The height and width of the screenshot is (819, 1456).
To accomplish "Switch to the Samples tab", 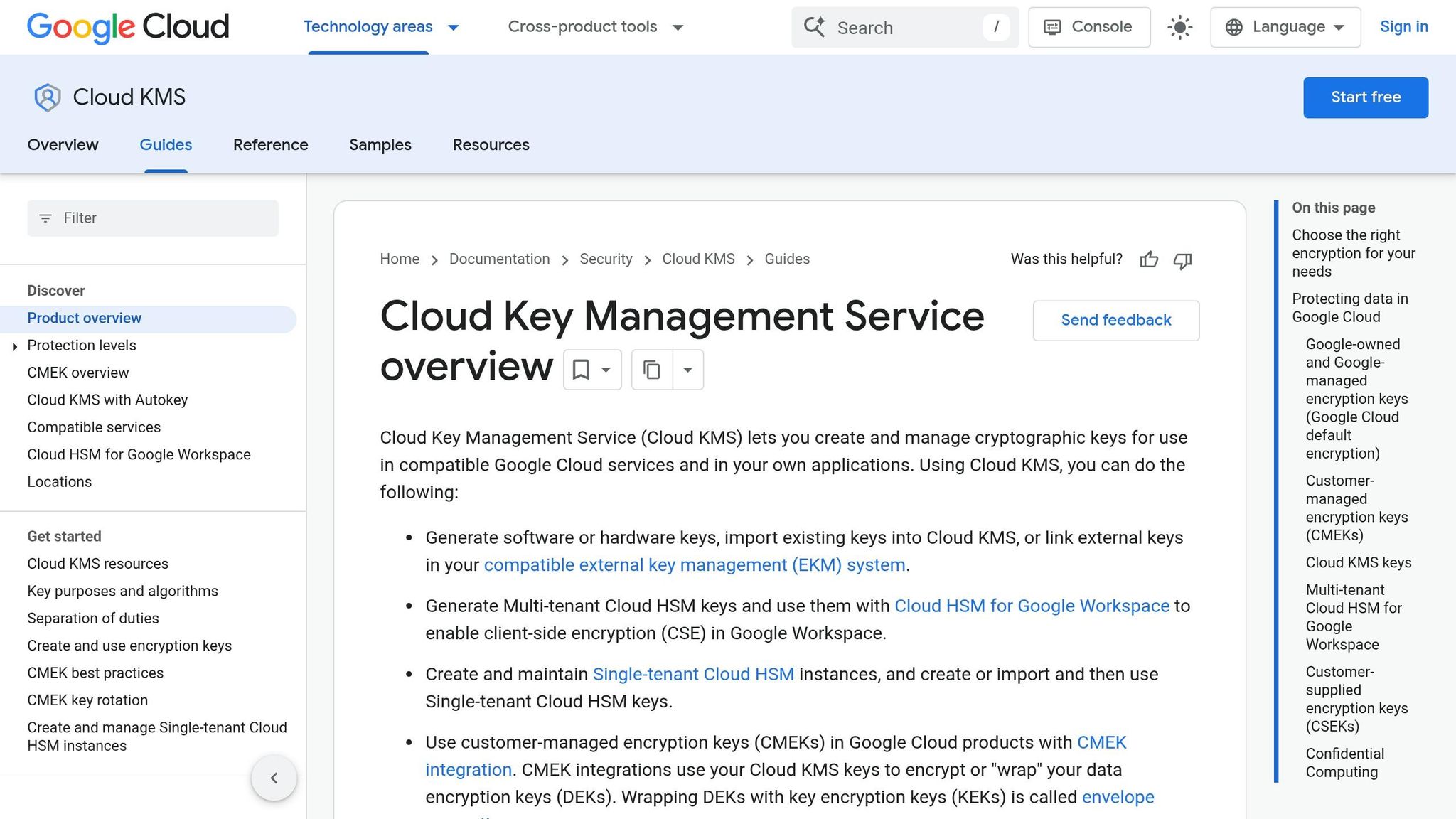I will point(380,145).
